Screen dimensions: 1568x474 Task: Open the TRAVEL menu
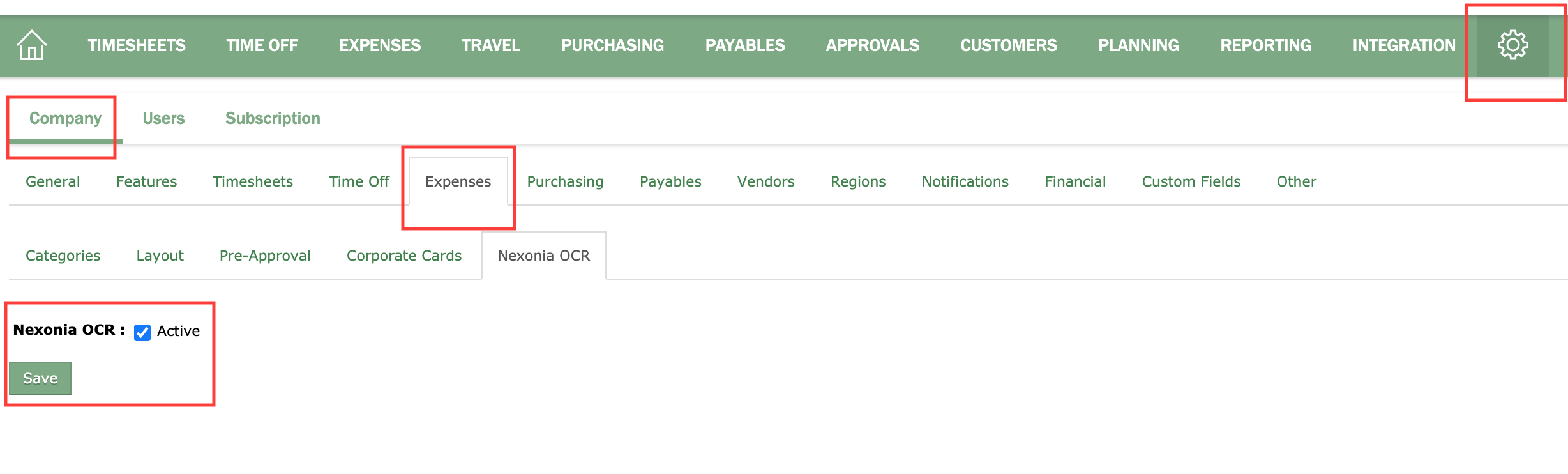491,45
